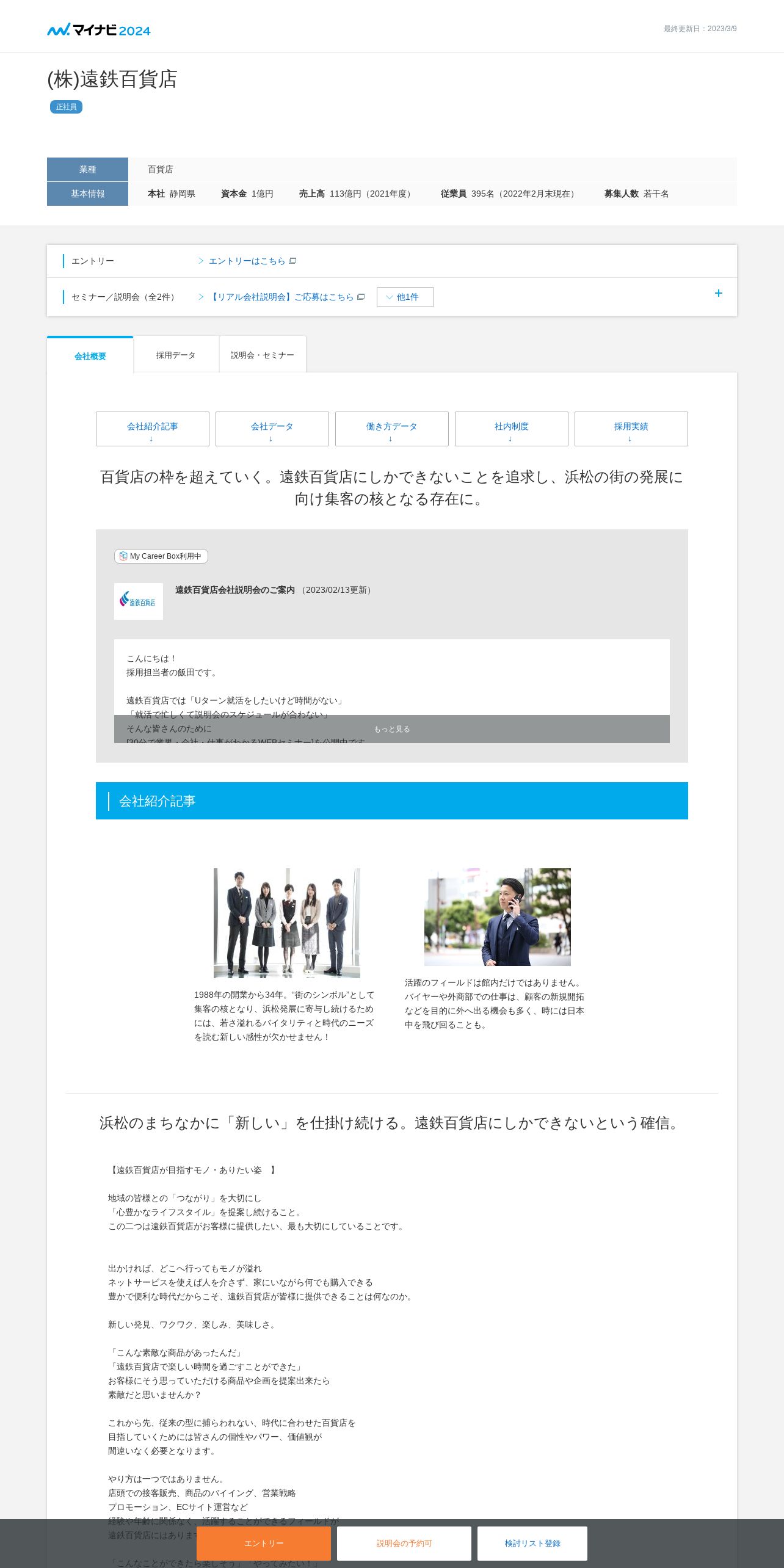Click the 会社紹介記事 blue section header
Viewport: 784px width, 1568px height.
[x=392, y=801]
